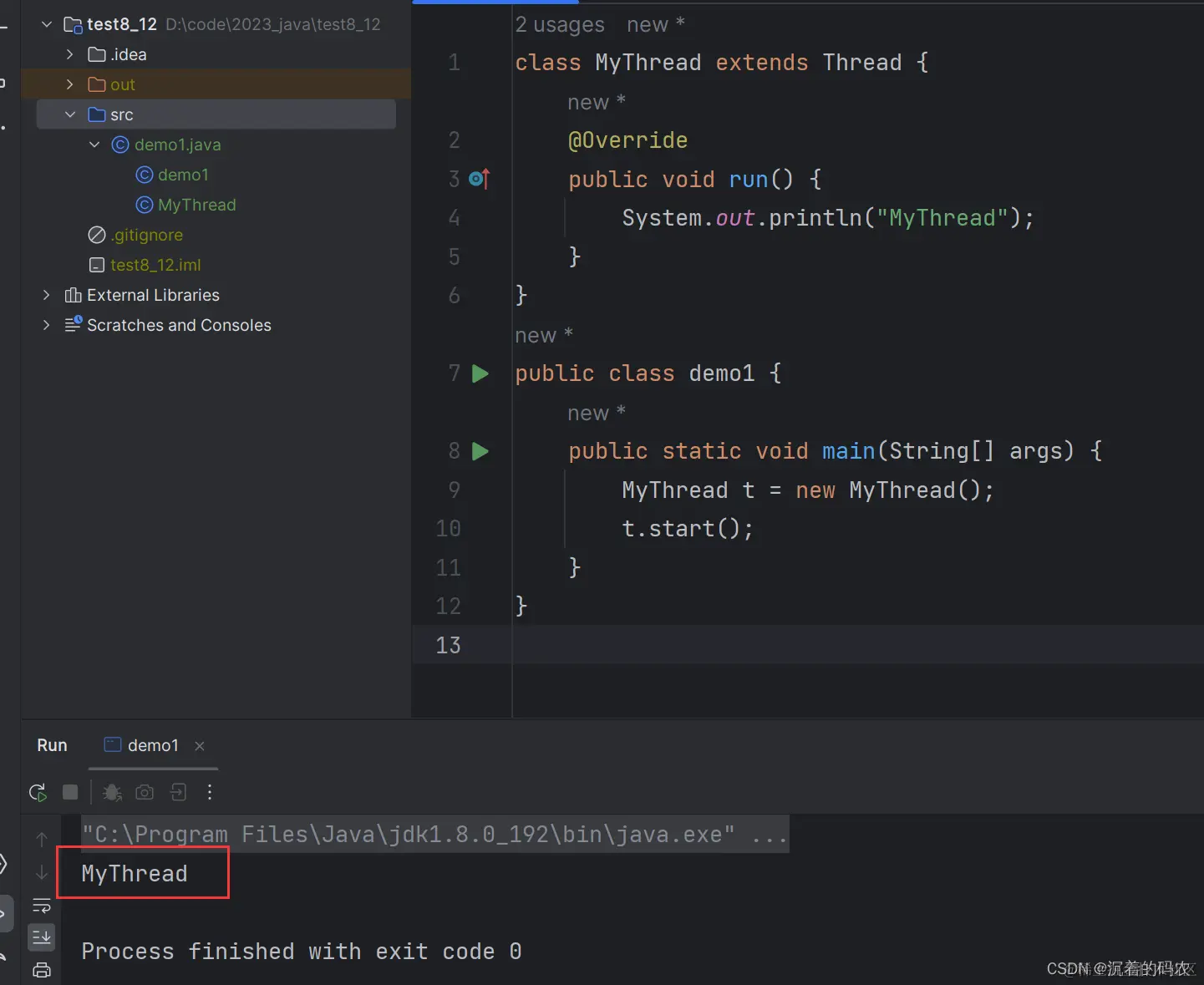Select Scratches and Consoles label
The image size is (1204, 985).
click(179, 325)
